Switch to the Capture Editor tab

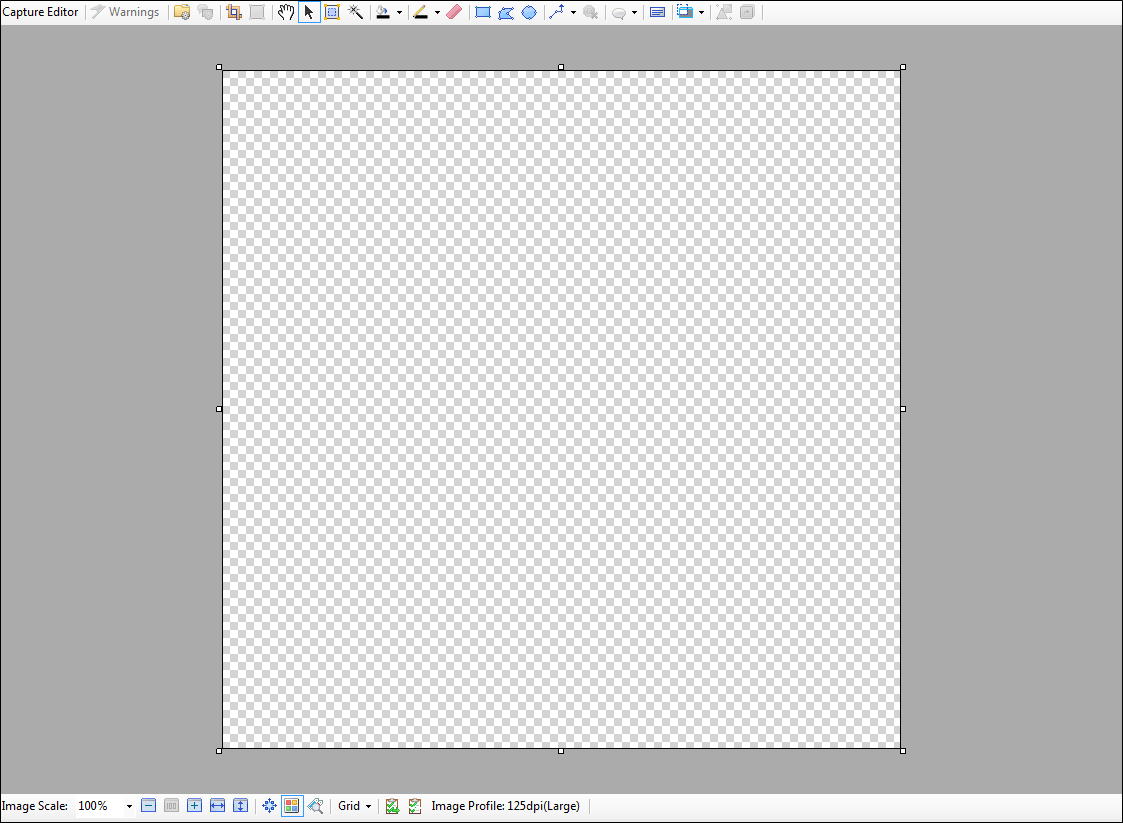pos(40,11)
